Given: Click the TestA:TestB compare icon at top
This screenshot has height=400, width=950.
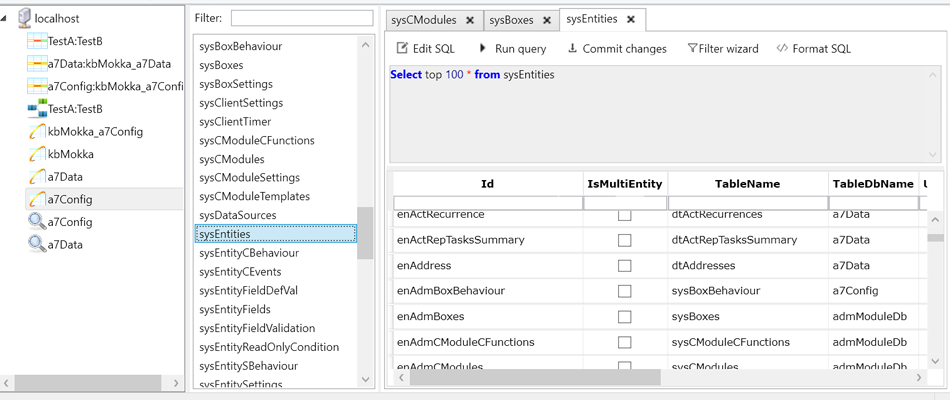Looking at the screenshot, I should point(37,41).
